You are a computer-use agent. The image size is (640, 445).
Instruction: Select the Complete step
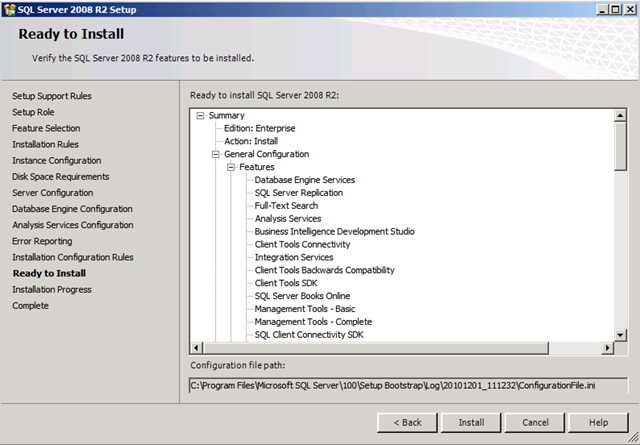point(30,305)
